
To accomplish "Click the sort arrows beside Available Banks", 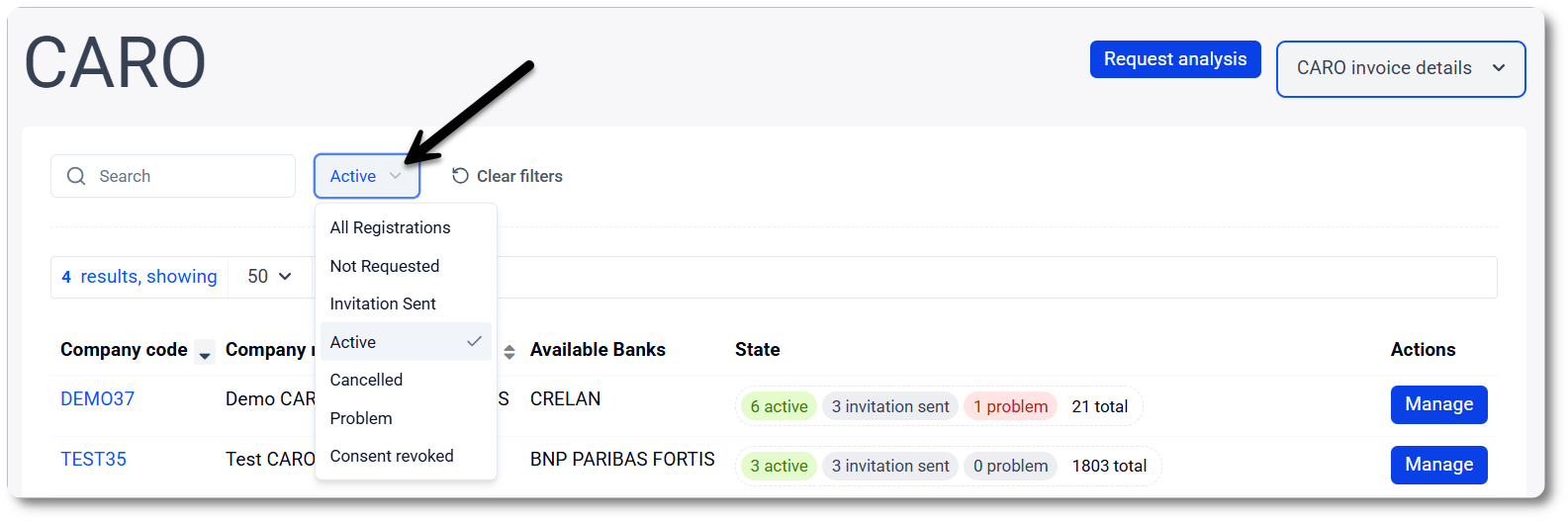I will tap(509, 352).
